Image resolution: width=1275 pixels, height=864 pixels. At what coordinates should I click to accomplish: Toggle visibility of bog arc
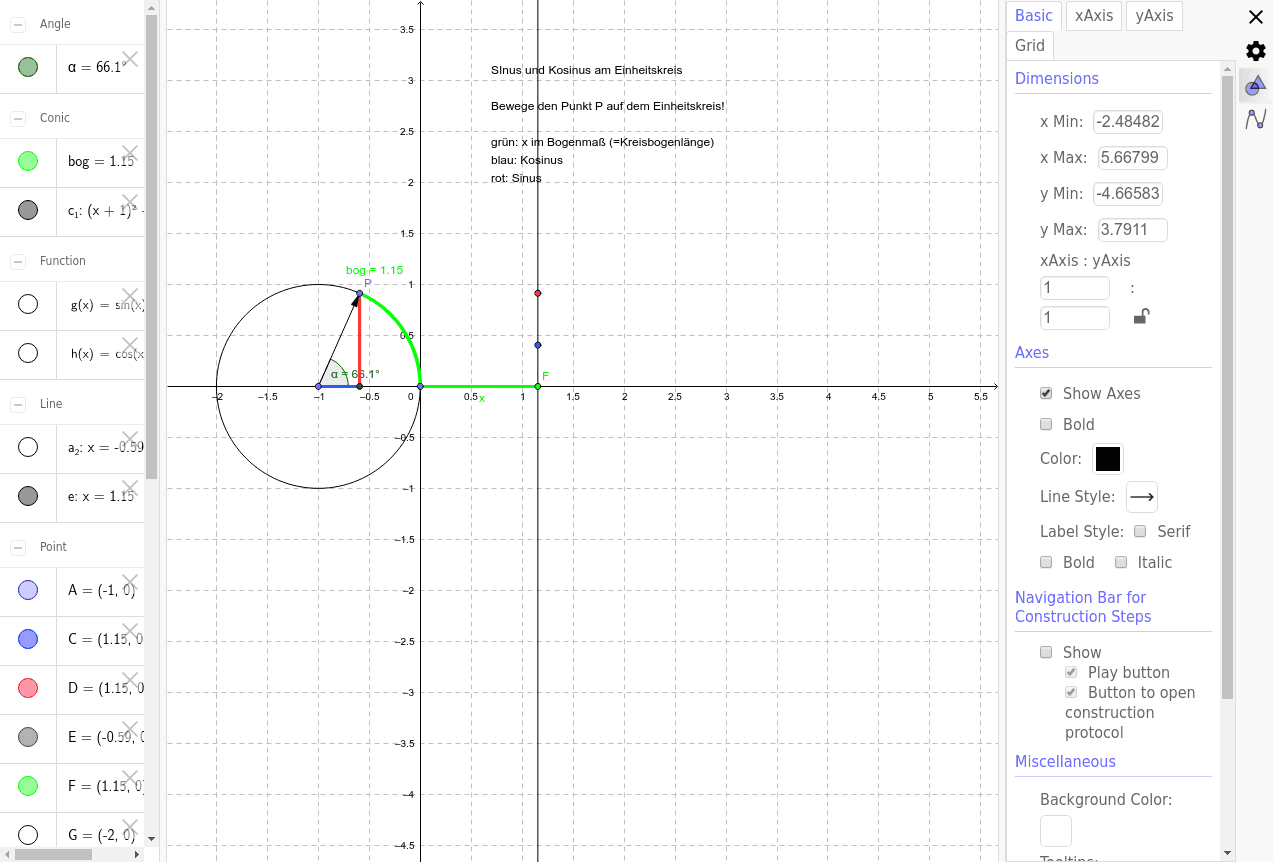pos(28,161)
